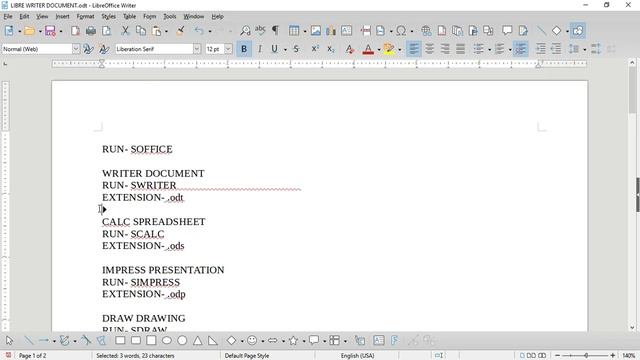Toggle Italic formatting
The height and width of the screenshot is (360, 640).
[x=260, y=49]
